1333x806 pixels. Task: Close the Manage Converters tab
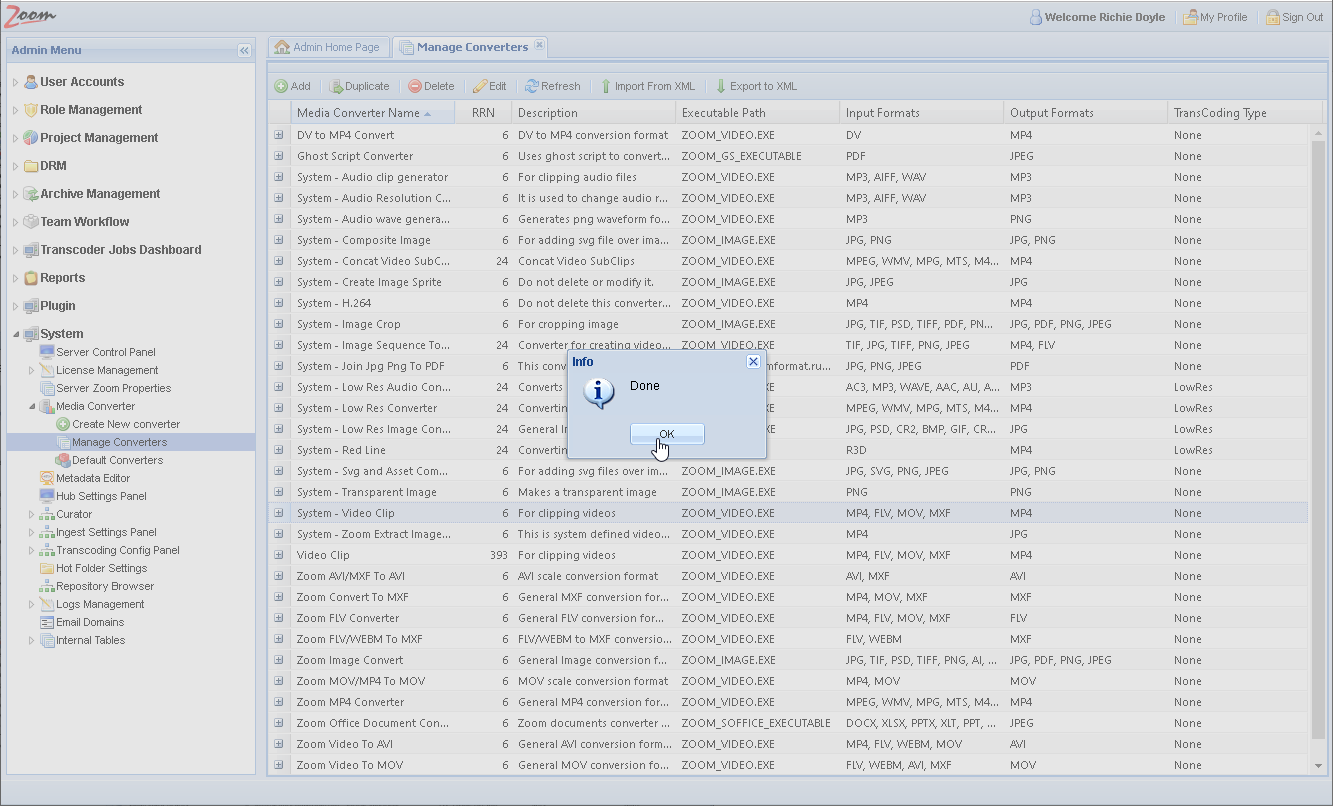click(540, 45)
